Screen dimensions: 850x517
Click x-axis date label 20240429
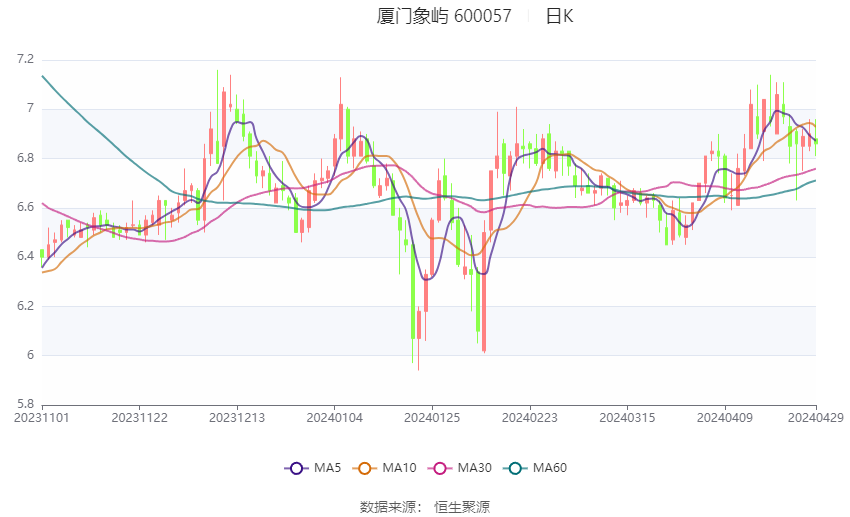(816, 418)
